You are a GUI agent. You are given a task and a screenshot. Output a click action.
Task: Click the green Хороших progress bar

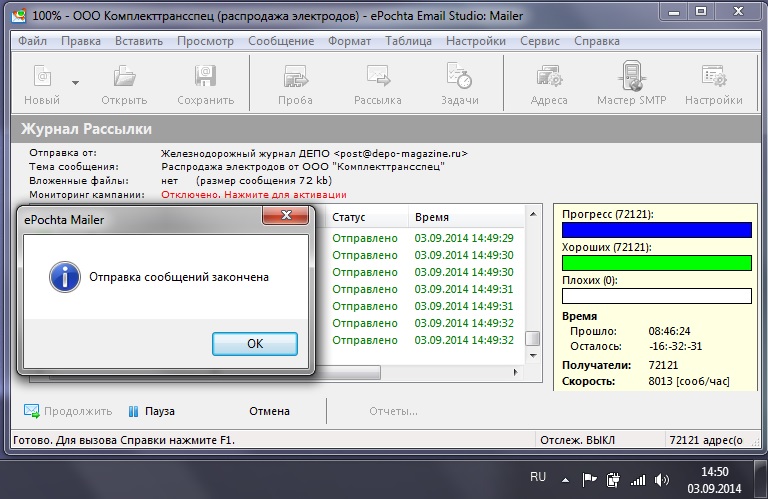point(656,263)
